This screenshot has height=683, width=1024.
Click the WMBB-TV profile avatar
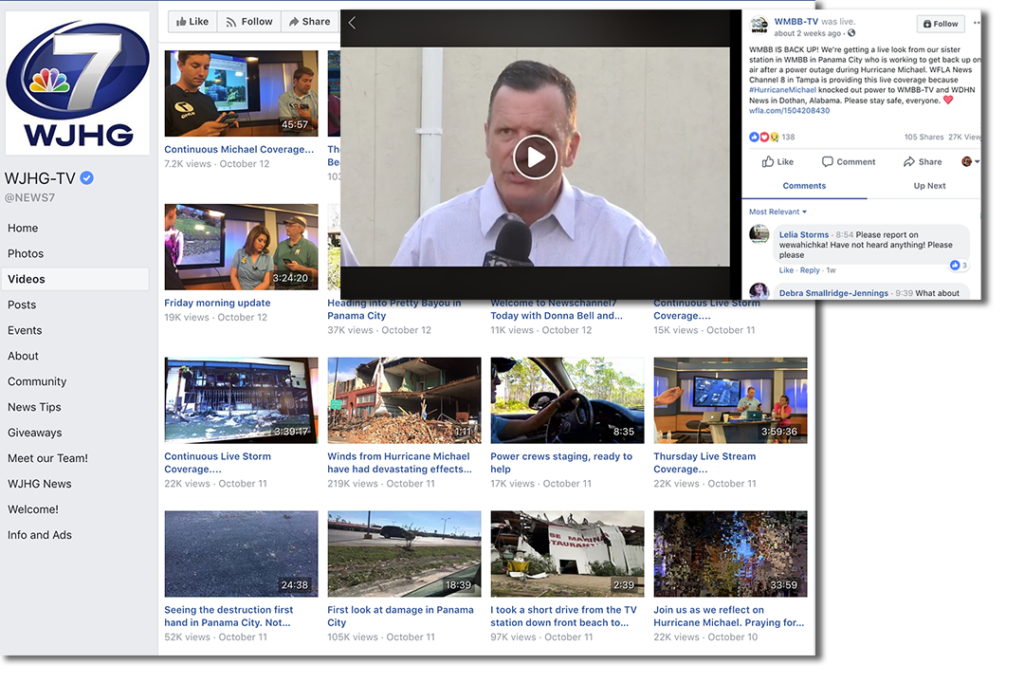click(x=759, y=26)
